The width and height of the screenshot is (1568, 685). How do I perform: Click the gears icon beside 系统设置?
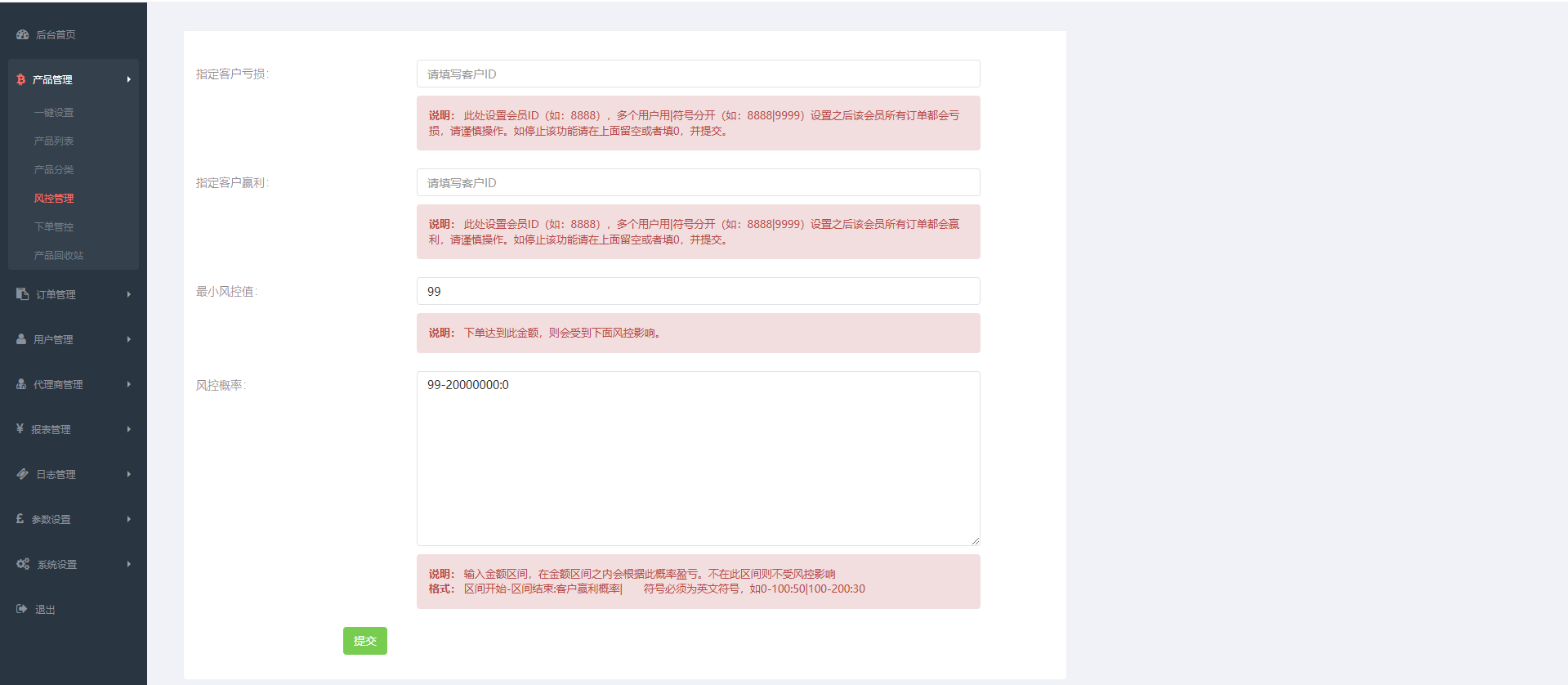23,564
